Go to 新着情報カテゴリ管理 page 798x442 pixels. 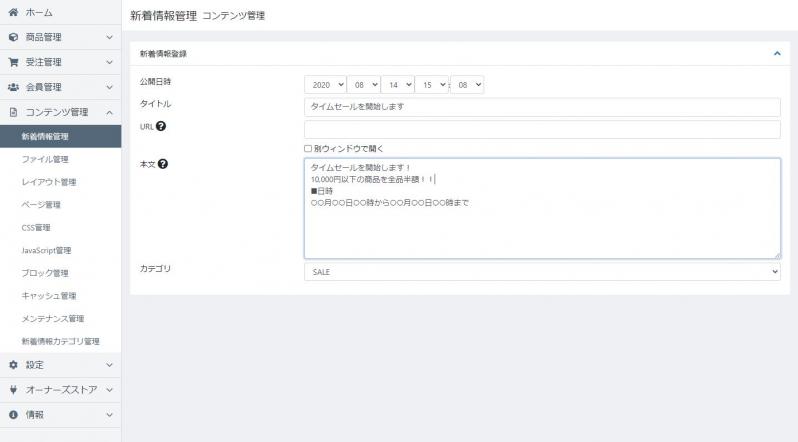[x=61, y=341]
